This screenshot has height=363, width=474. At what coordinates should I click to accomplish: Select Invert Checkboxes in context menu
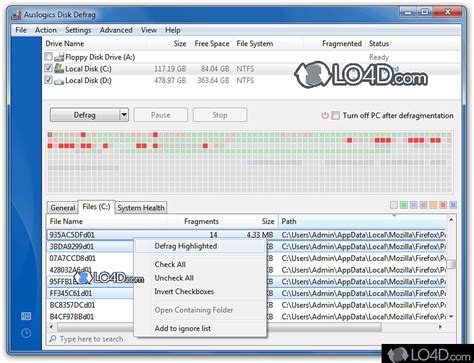tap(200, 292)
